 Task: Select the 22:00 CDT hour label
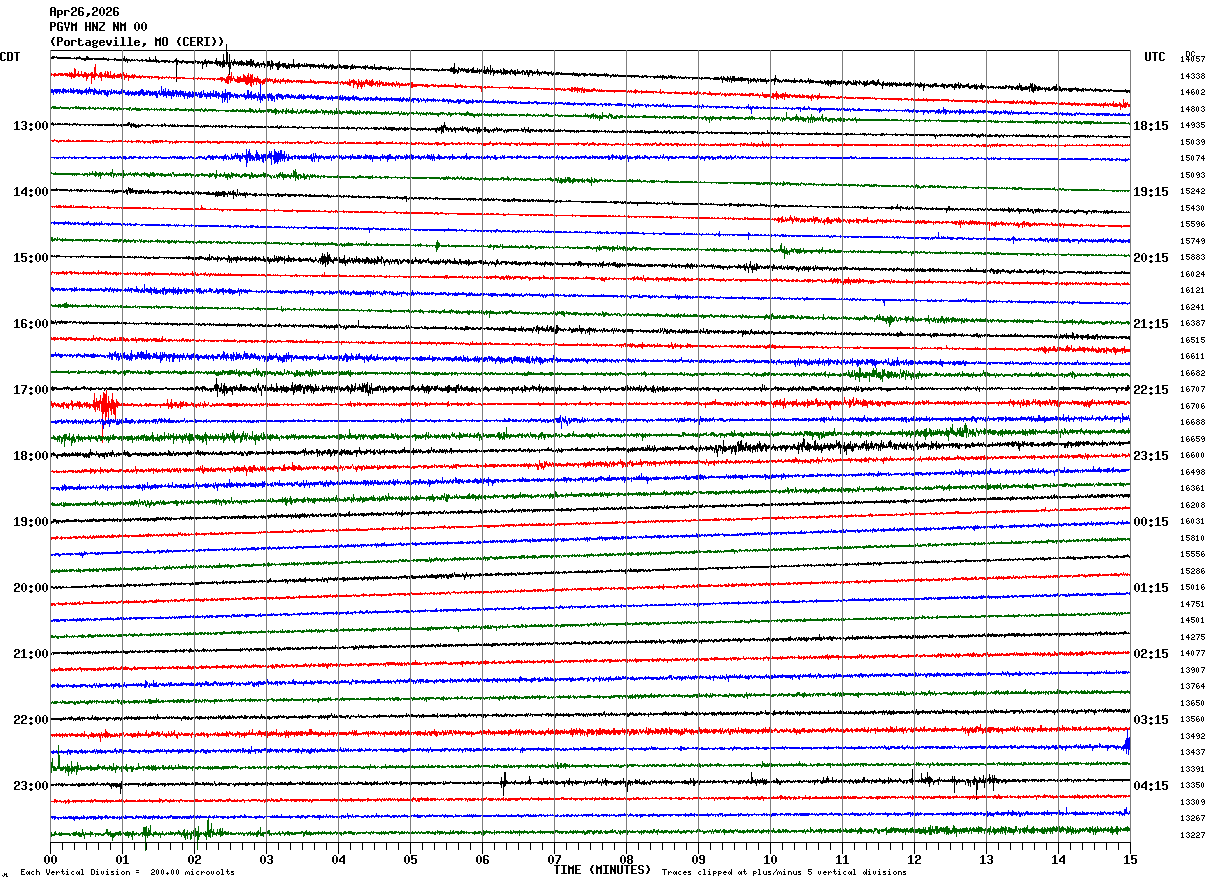pyautogui.click(x=31, y=720)
